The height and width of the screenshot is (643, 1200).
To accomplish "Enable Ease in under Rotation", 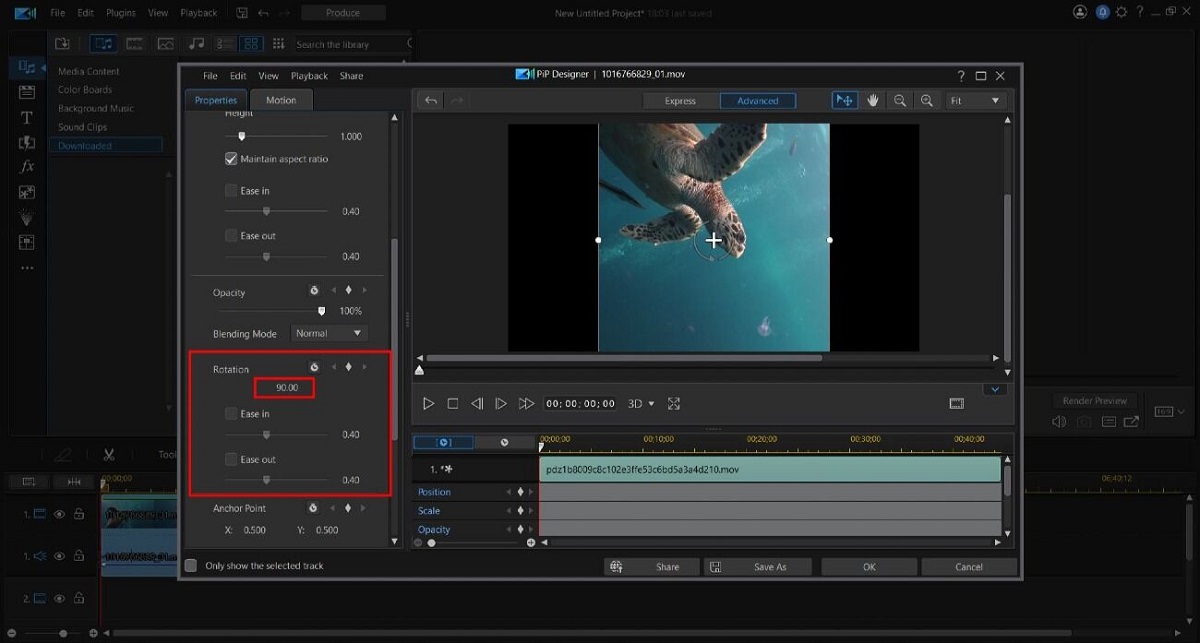I will coord(231,413).
